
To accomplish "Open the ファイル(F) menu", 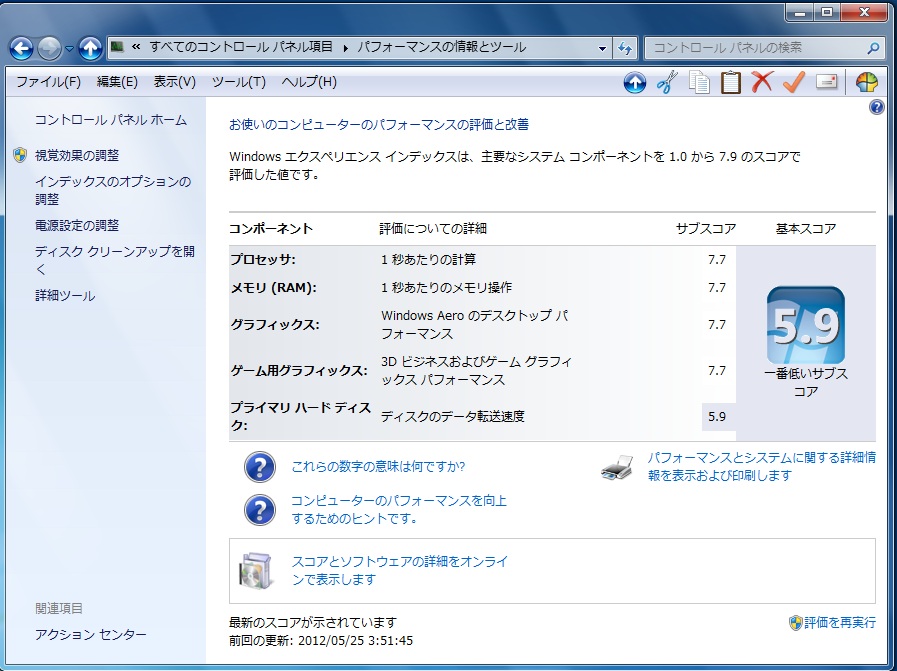I will 48,82.
